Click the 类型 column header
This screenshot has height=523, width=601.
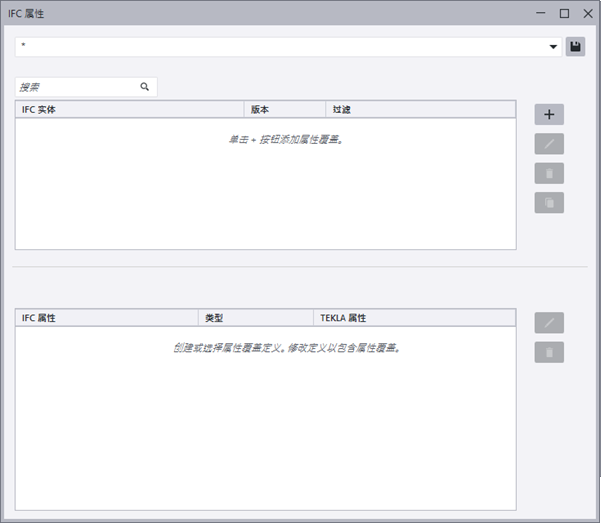pyautogui.click(x=256, y=317)
